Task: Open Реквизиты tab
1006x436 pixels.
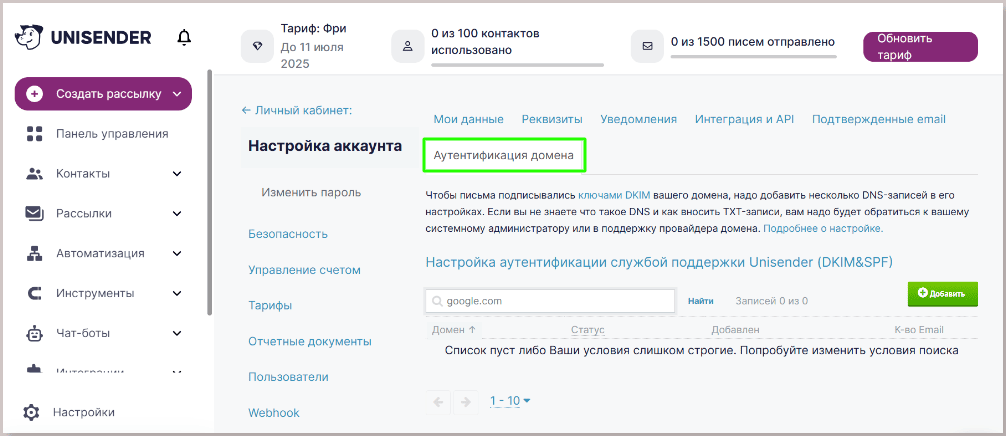Action: pyautogui.click(x=552, y=119)
